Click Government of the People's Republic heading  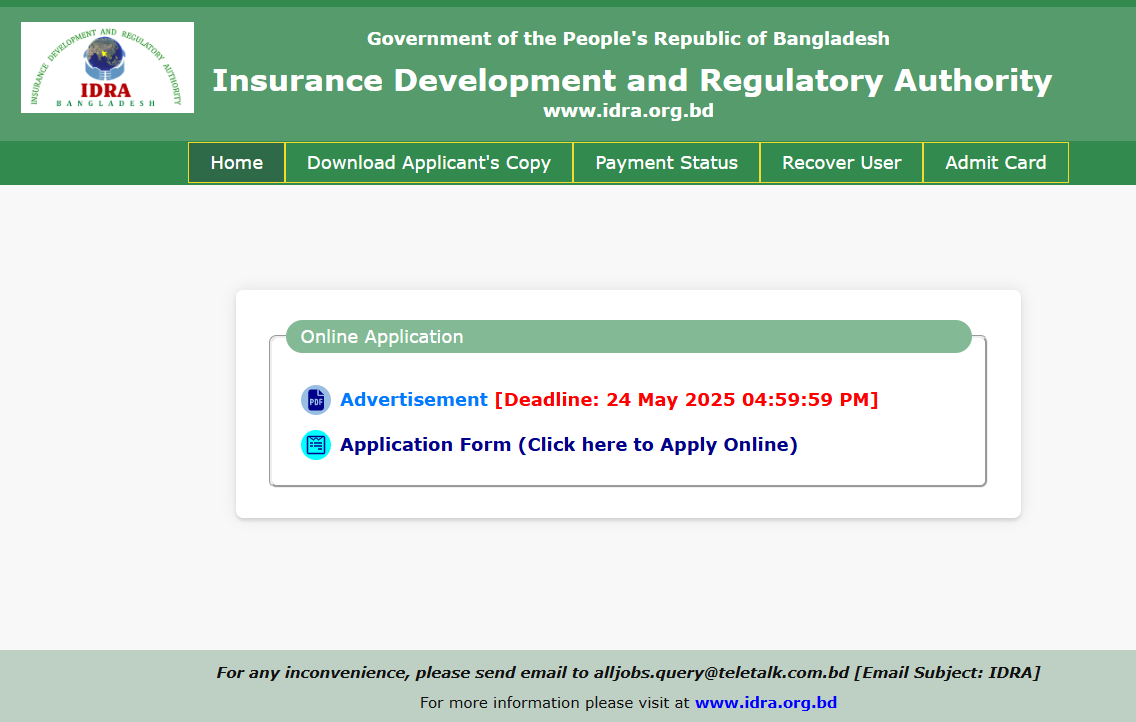click(x=628, y=38)
